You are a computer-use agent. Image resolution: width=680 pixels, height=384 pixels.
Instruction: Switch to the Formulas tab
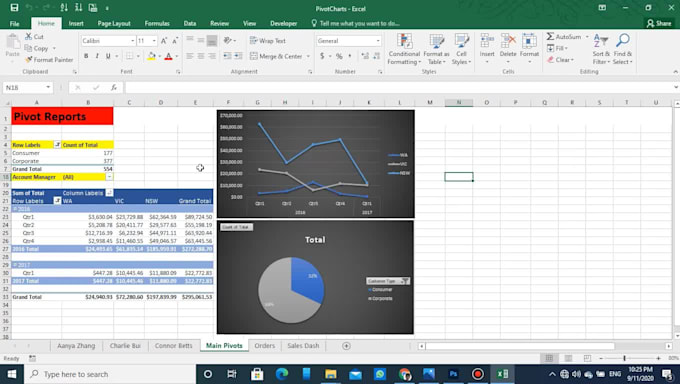[157, 23]
